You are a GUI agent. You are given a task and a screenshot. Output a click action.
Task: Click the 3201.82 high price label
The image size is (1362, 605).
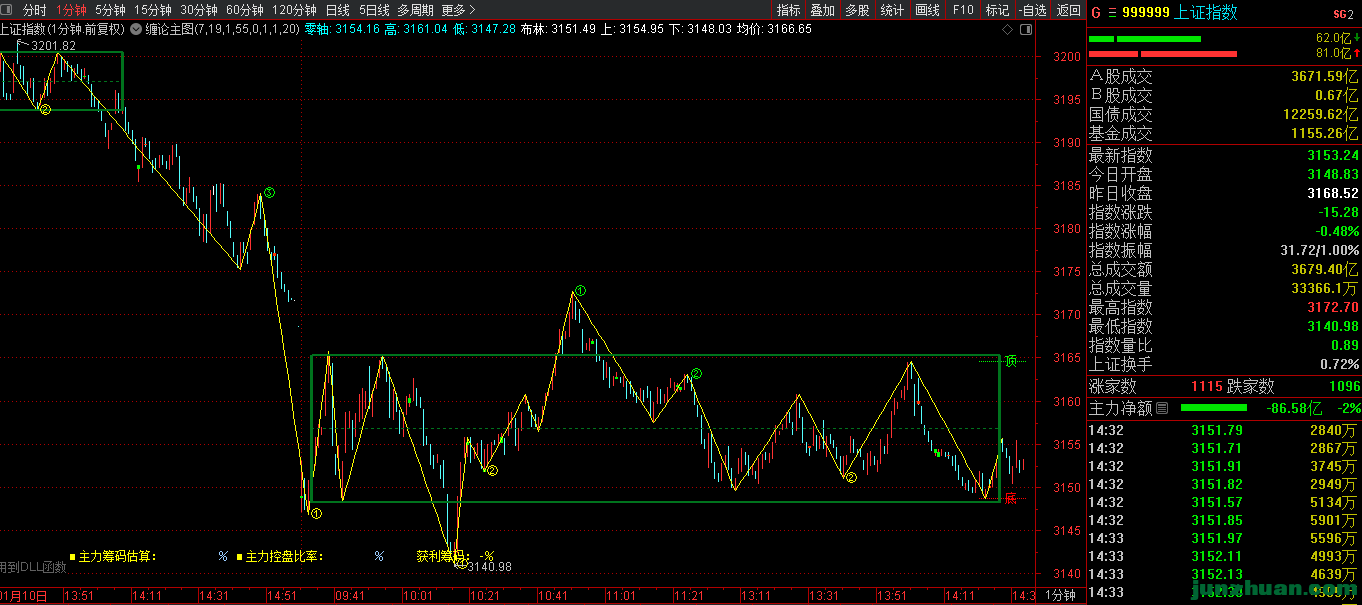click(53, 46)
